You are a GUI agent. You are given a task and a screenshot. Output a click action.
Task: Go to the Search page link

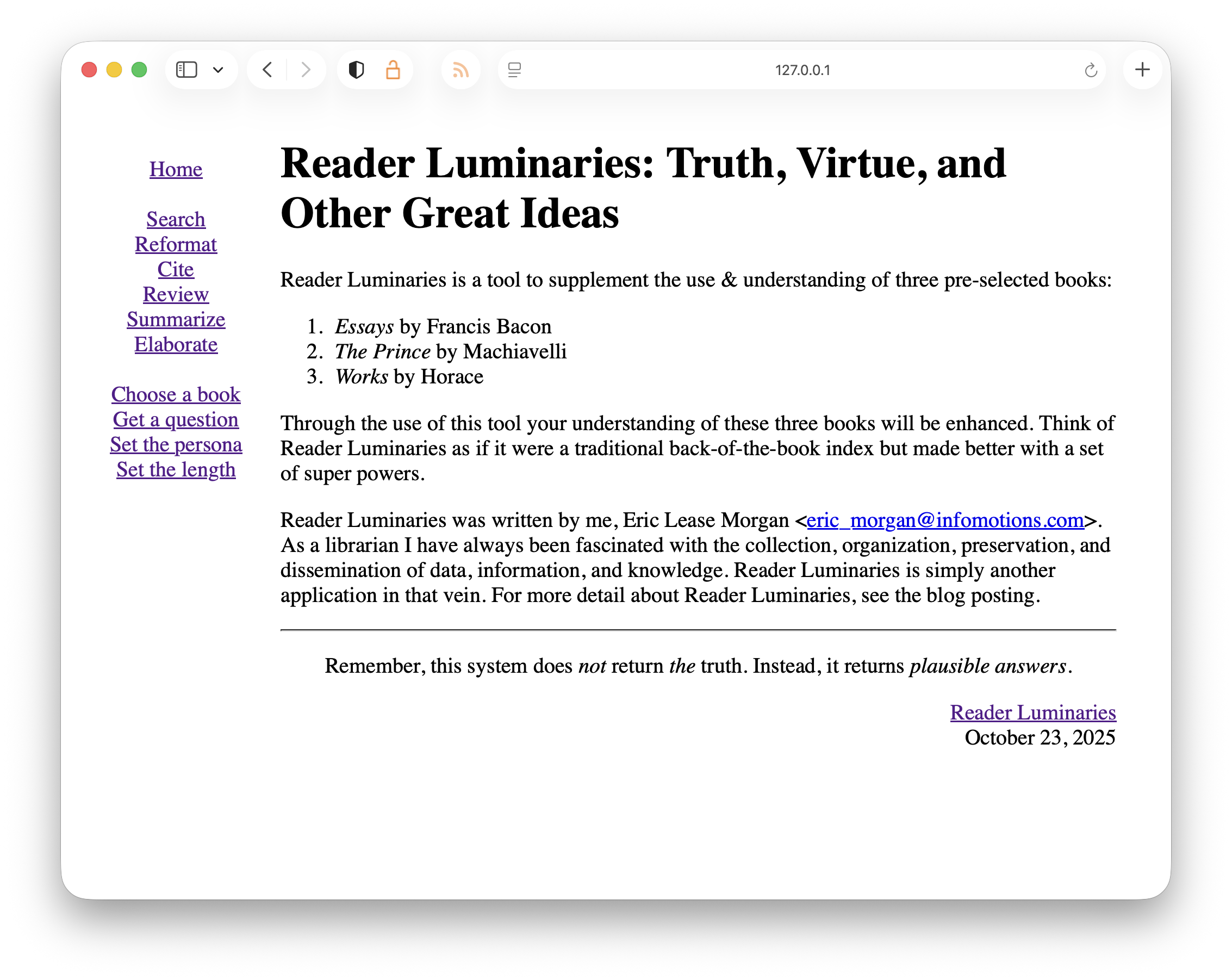(176, 219)
